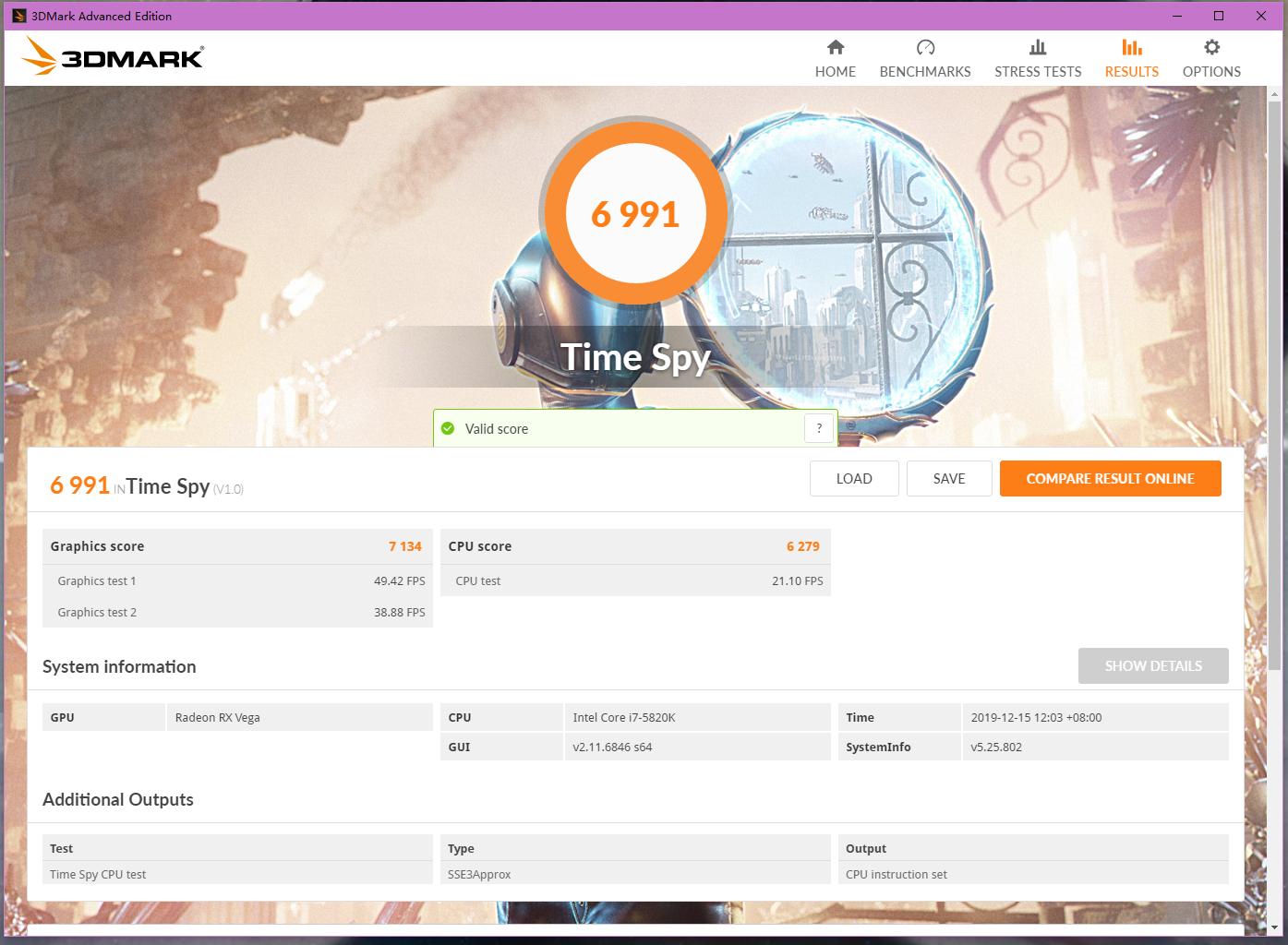Click the Graphics test 2 row label
The width and height of the screenshot is (1288, 945).
(97, 612)
